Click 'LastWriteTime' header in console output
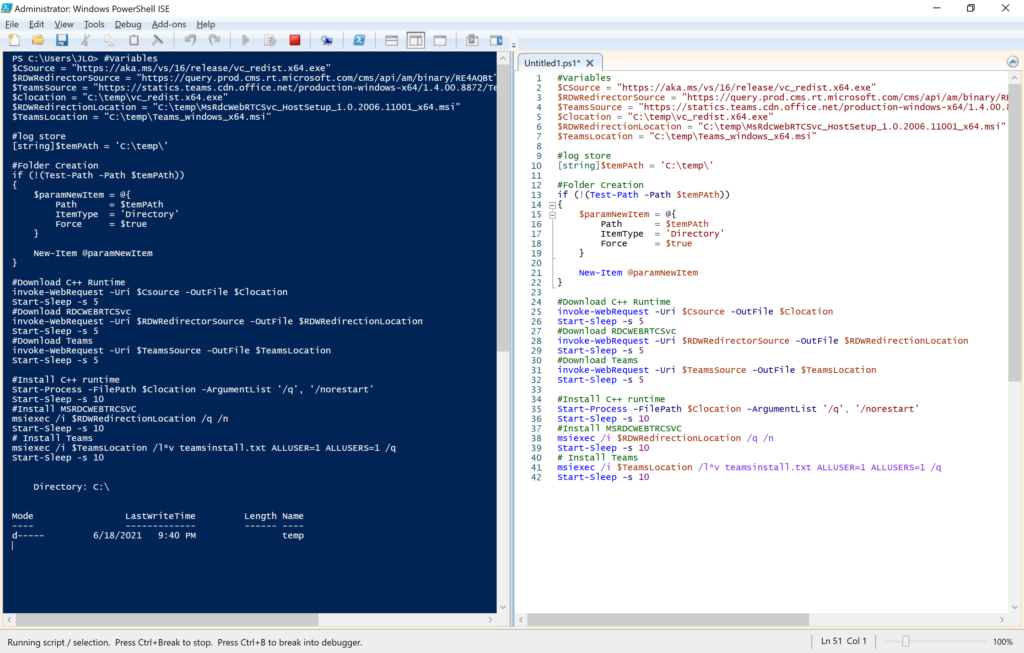This screenshot has height=653, width=1024. [160, 516]
